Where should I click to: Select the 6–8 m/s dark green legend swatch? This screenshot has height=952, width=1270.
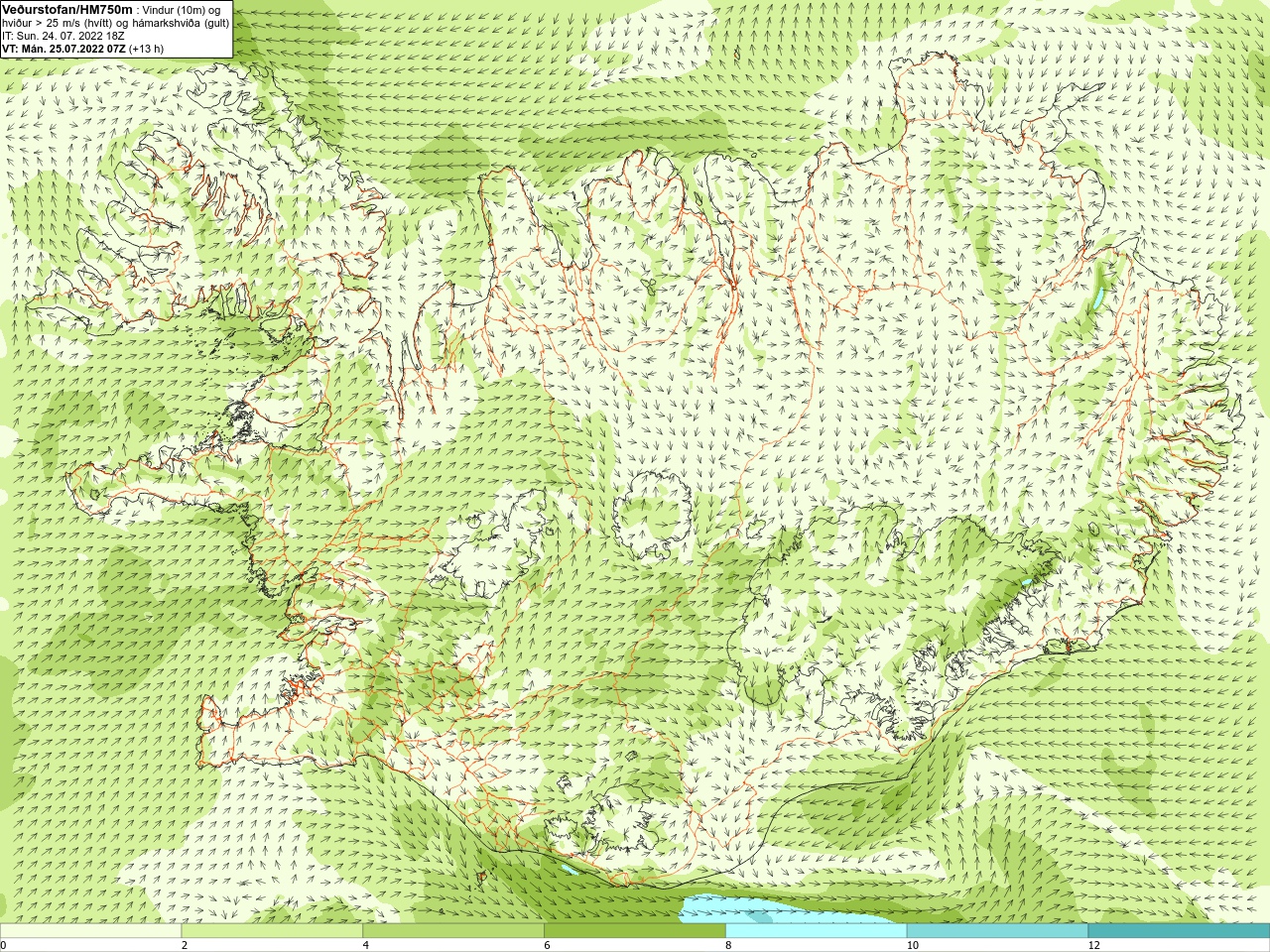point(635,930)
